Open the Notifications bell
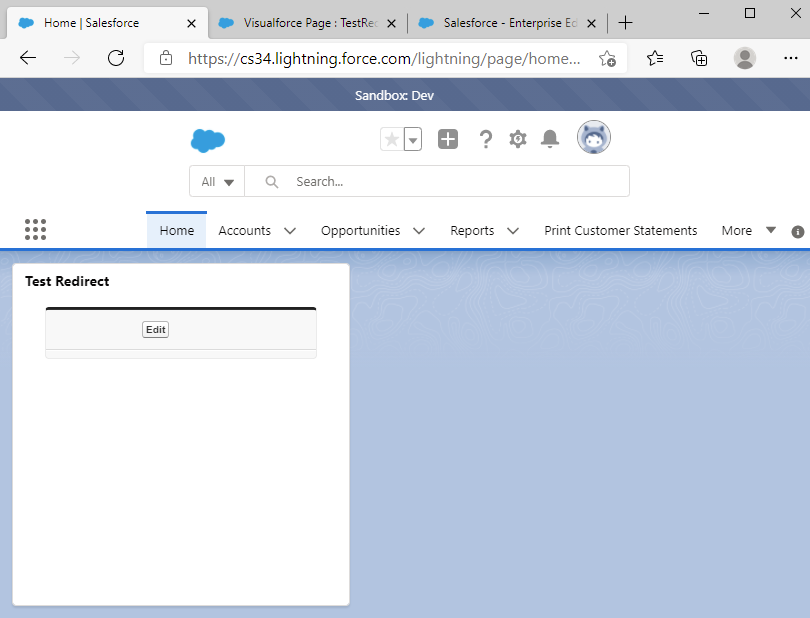Viewport: 810px width, 618px height. click(x=549, y=140)
